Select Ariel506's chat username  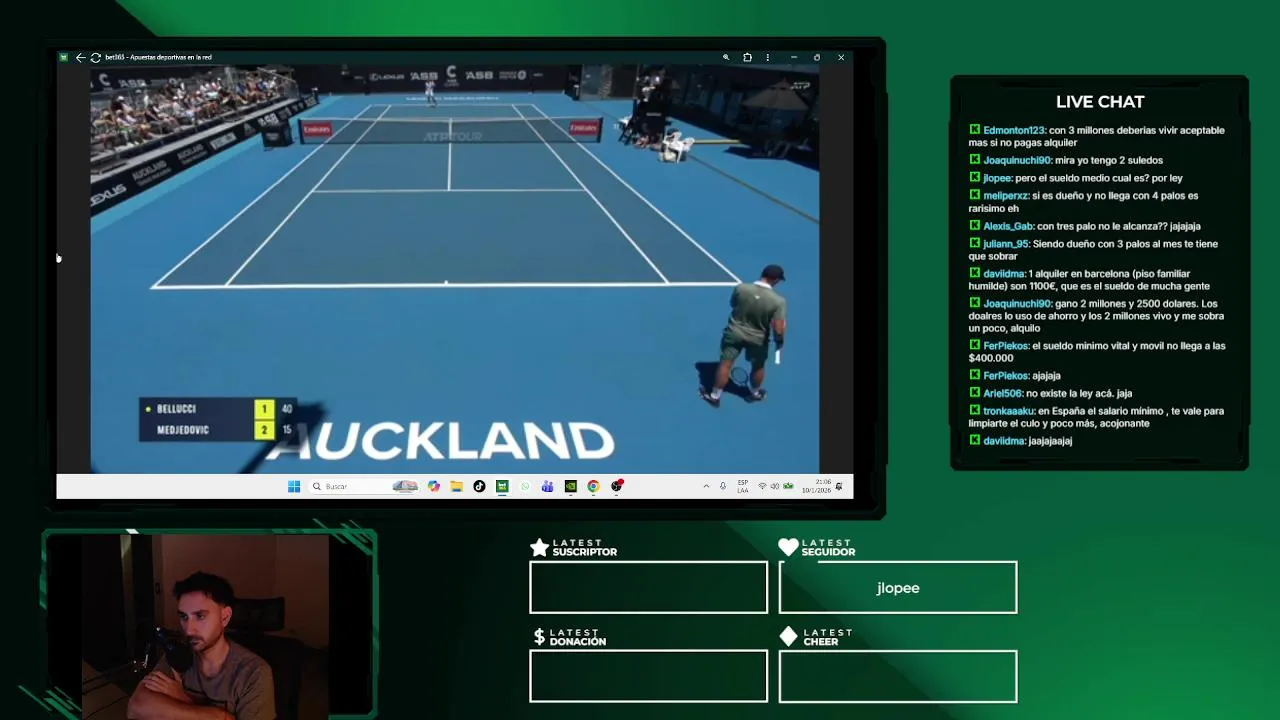coord(1003,394)
